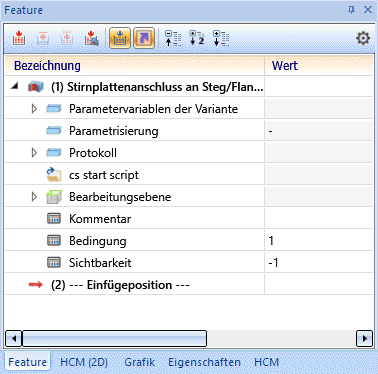Image resolution: width=378 pixels, height=374 pixels.
Task: Collapse all feature tree levels icon
Action: point(173,38)
